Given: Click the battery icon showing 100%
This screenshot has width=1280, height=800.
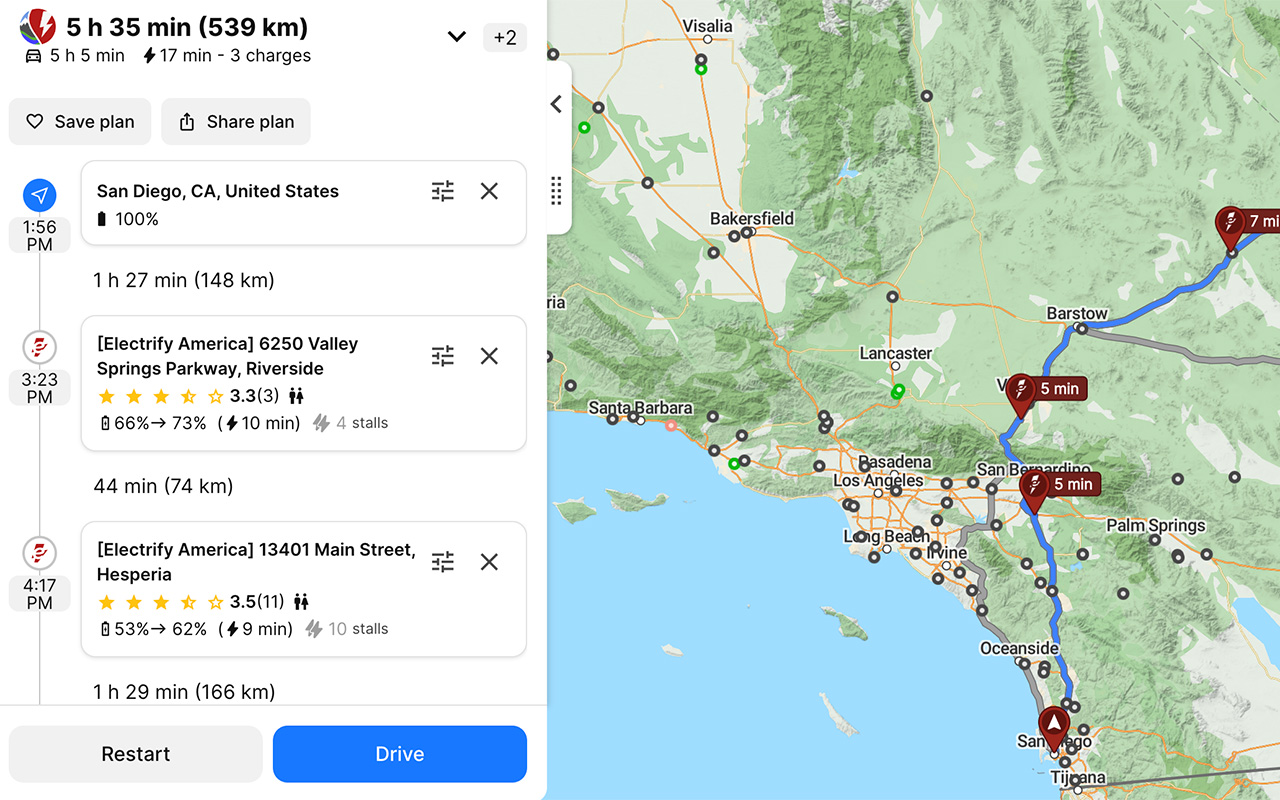Looking at the screenshot, I should pos(102,218).
